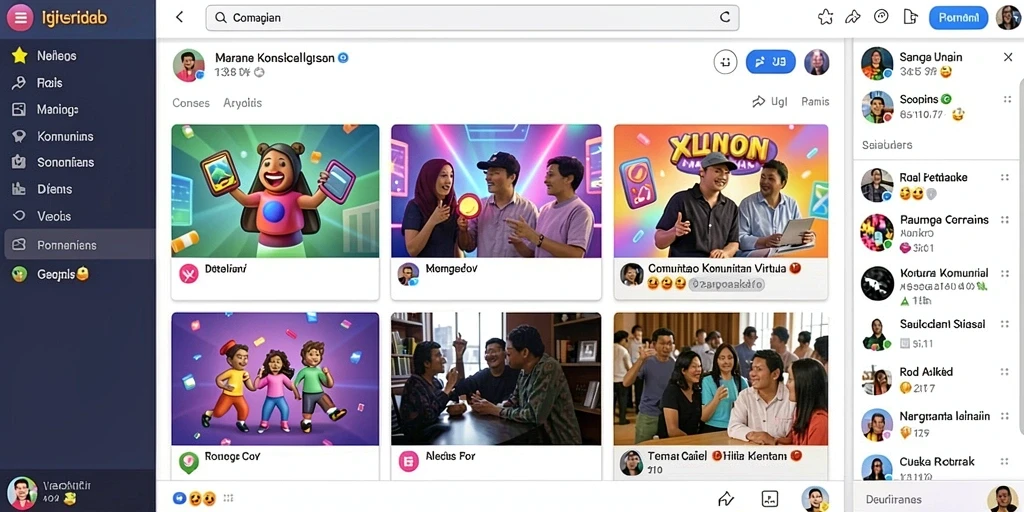This screenshot has height=512, width=1024.
Task: Open the profile avatar at the top right corner
Action: [1008, 18]
